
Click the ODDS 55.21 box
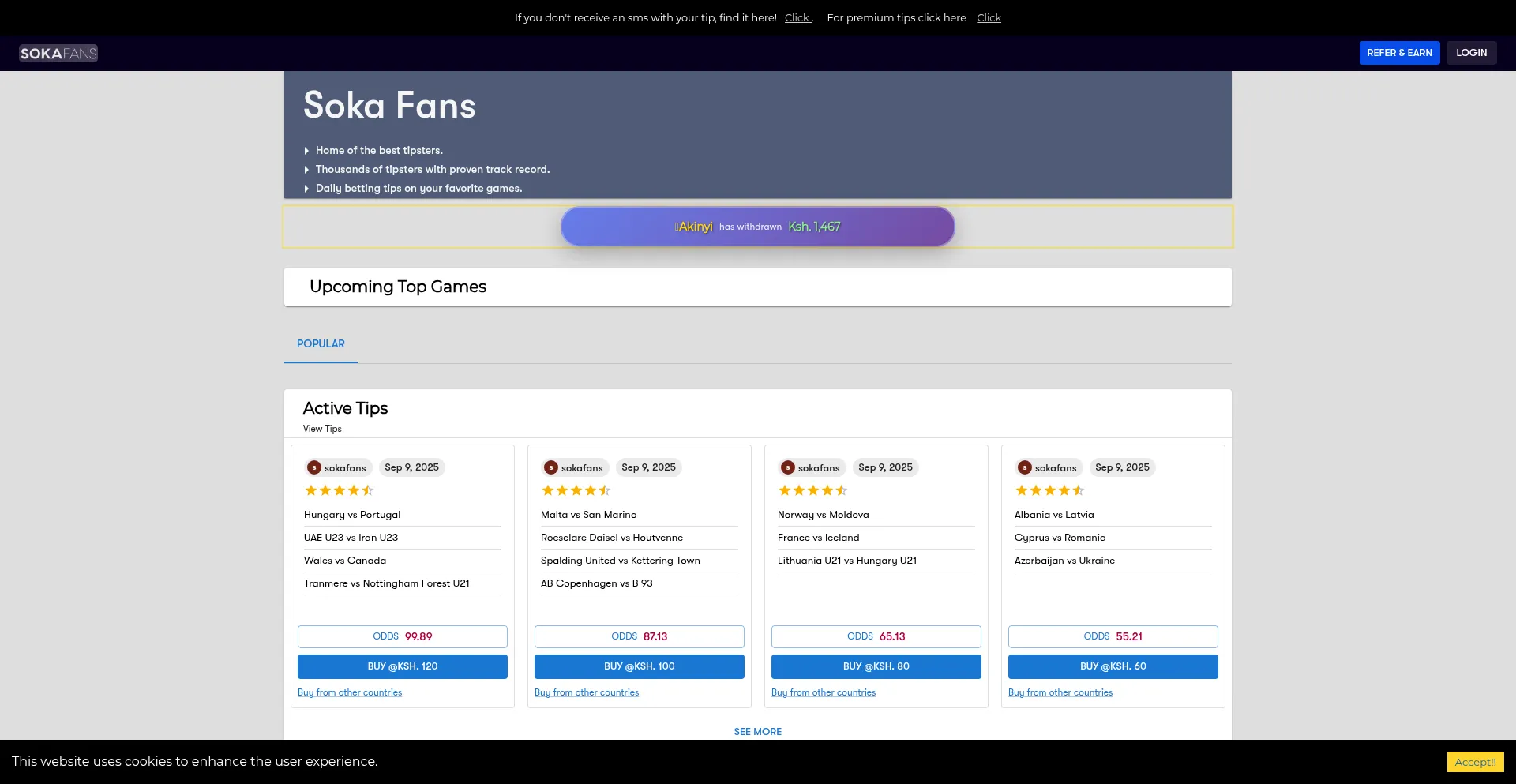point(1113,636)
